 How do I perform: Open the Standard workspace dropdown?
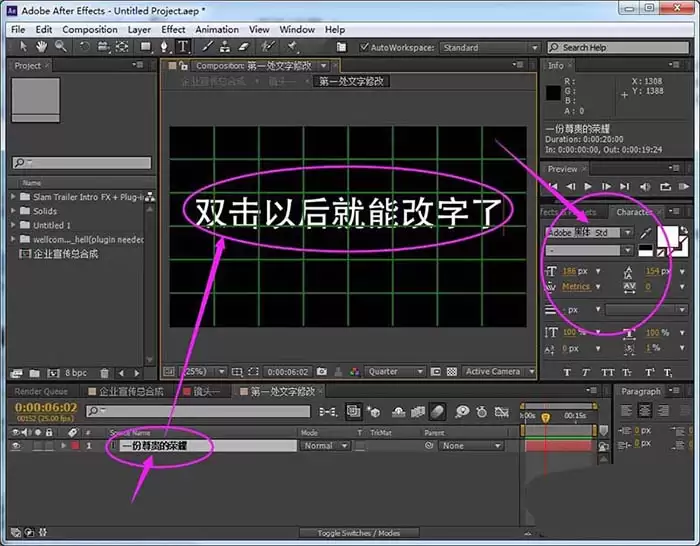point(490,47)
